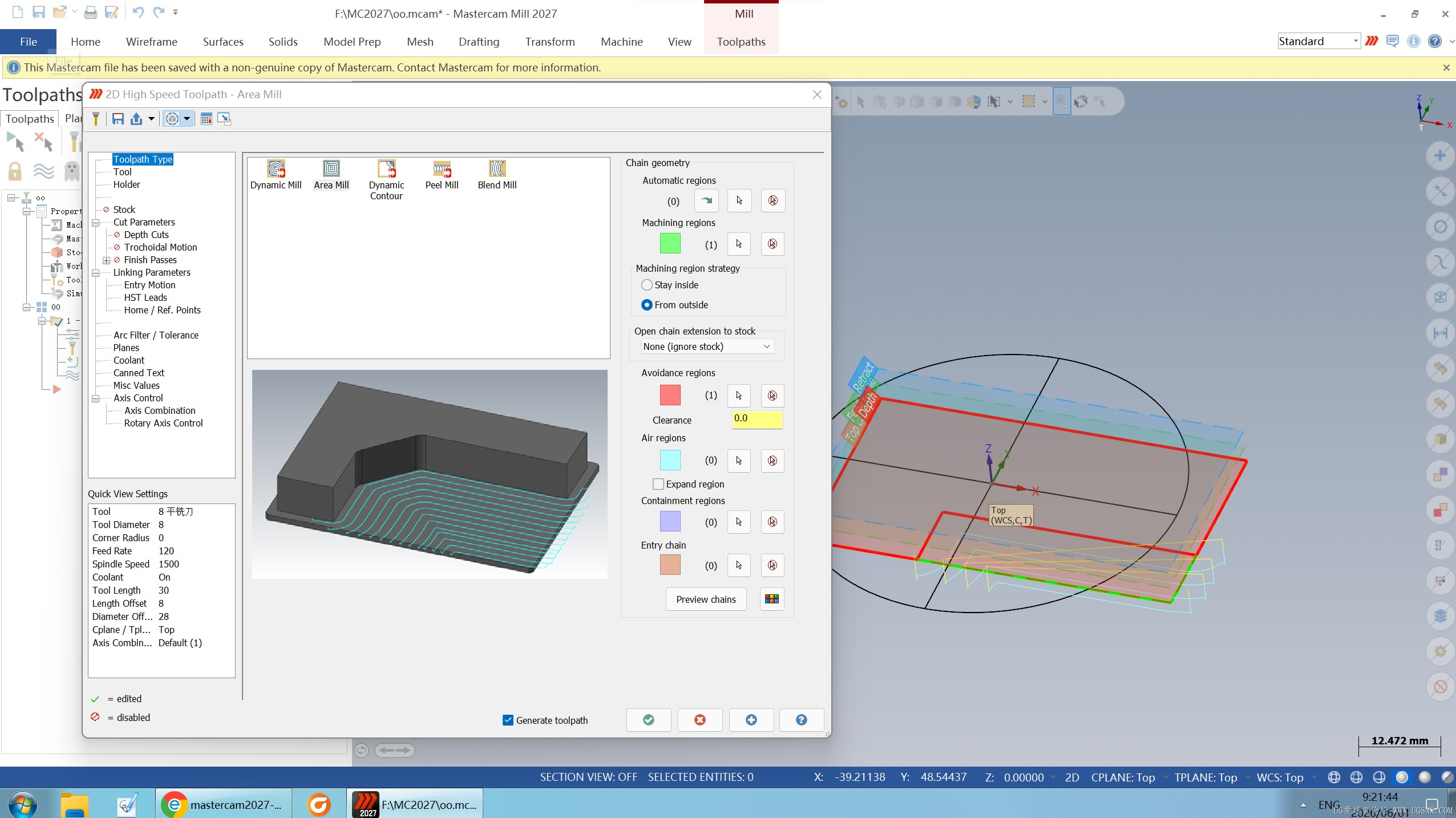
Task: Click the red Cancel X button
Action: [x=700, y=720]
